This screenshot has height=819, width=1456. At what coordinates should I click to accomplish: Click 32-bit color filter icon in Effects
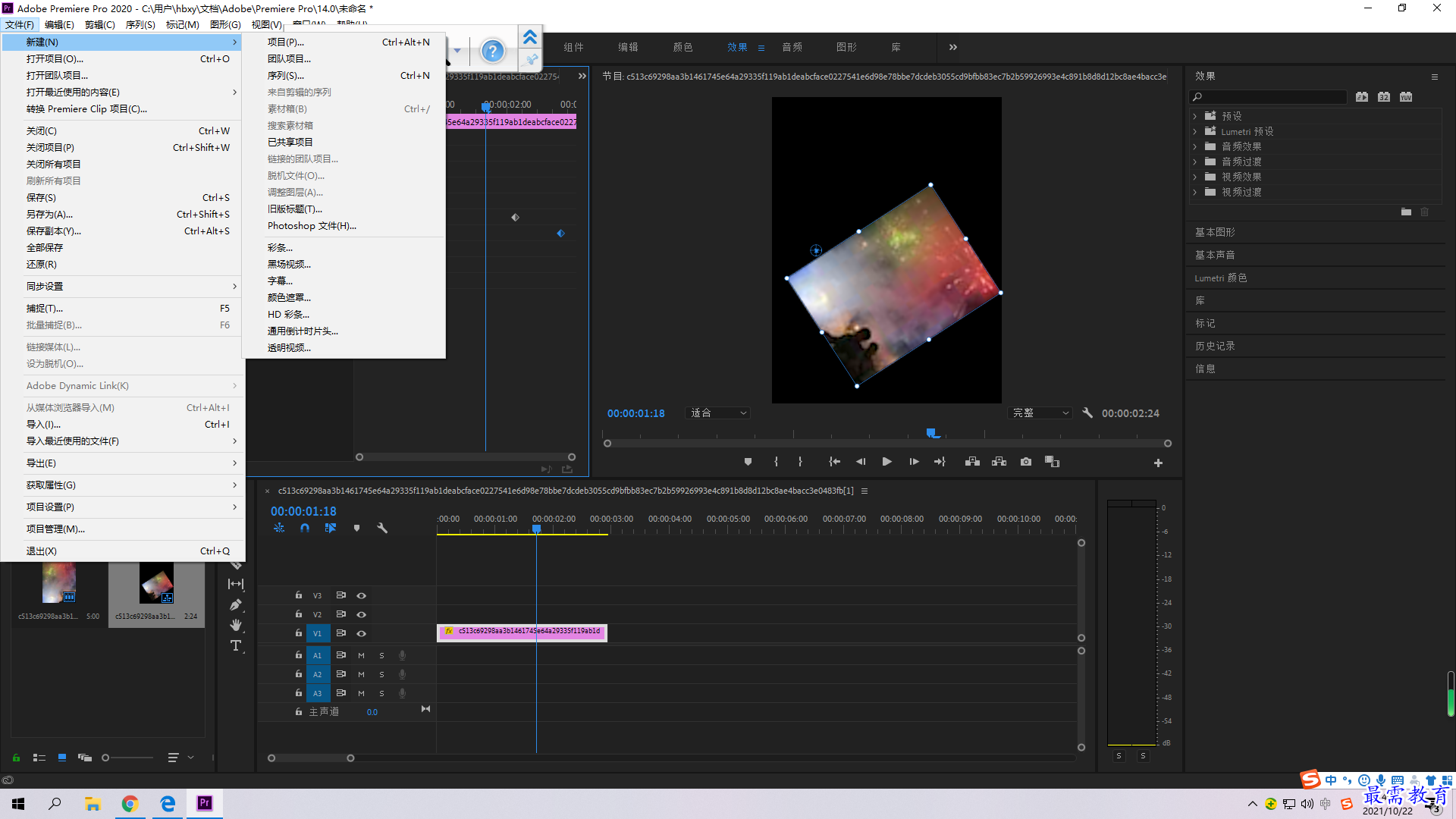(x=1384, y=97)
